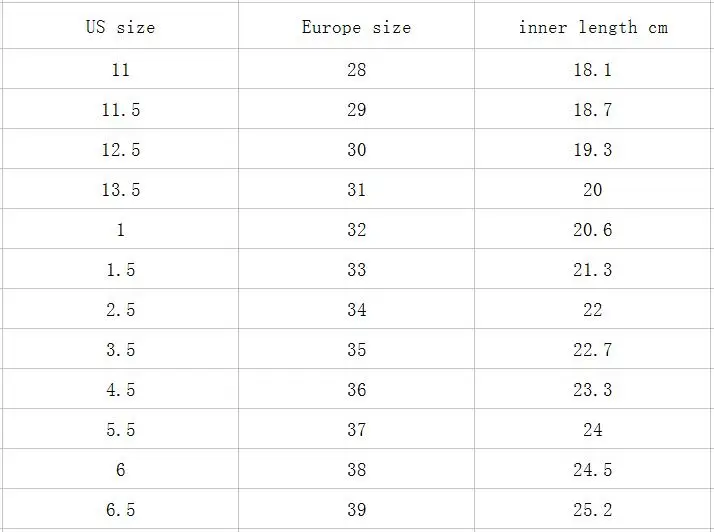Select the Europe size cell 33
The width and height of the screenshot is (714, 532).
point(356,269)
